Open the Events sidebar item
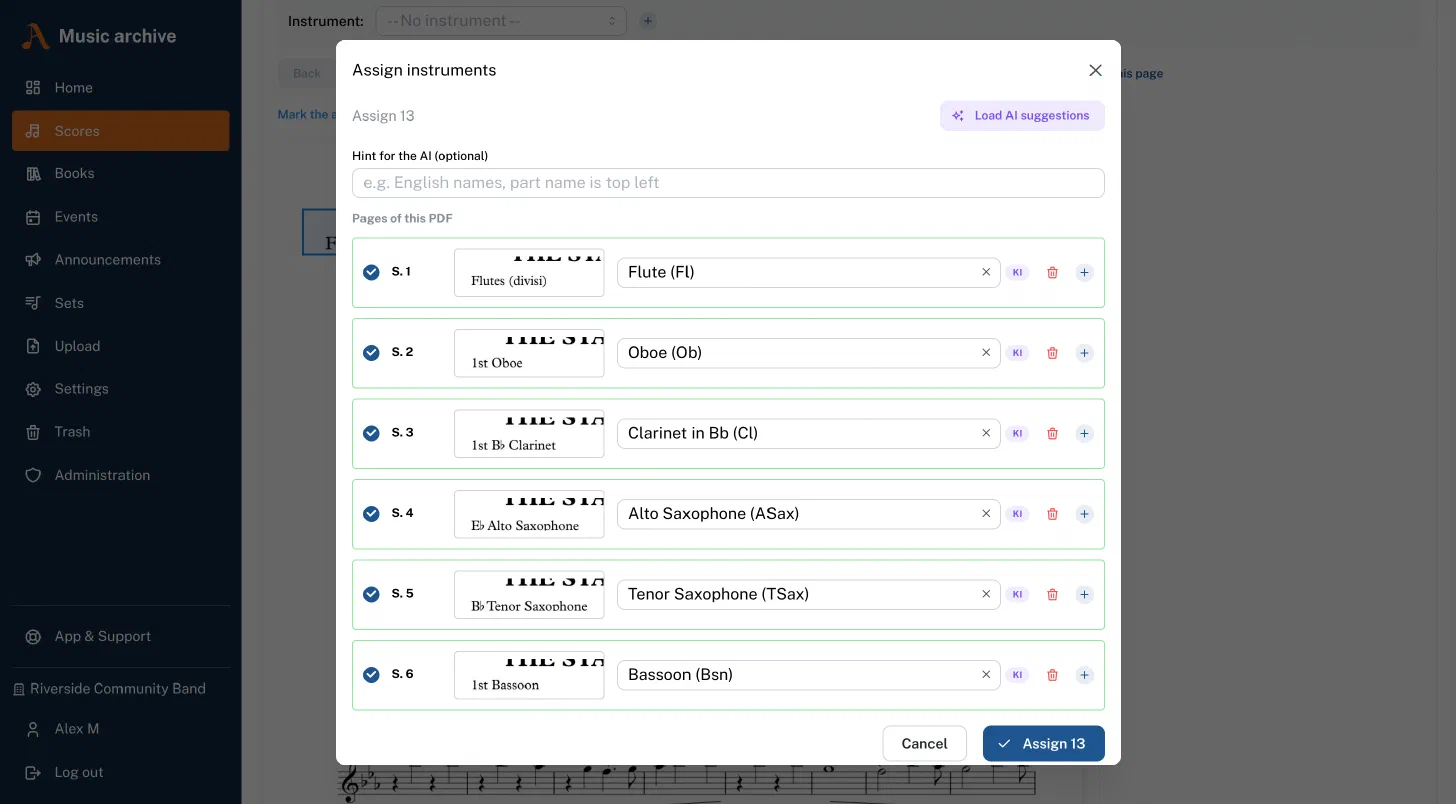 point(121,217)
